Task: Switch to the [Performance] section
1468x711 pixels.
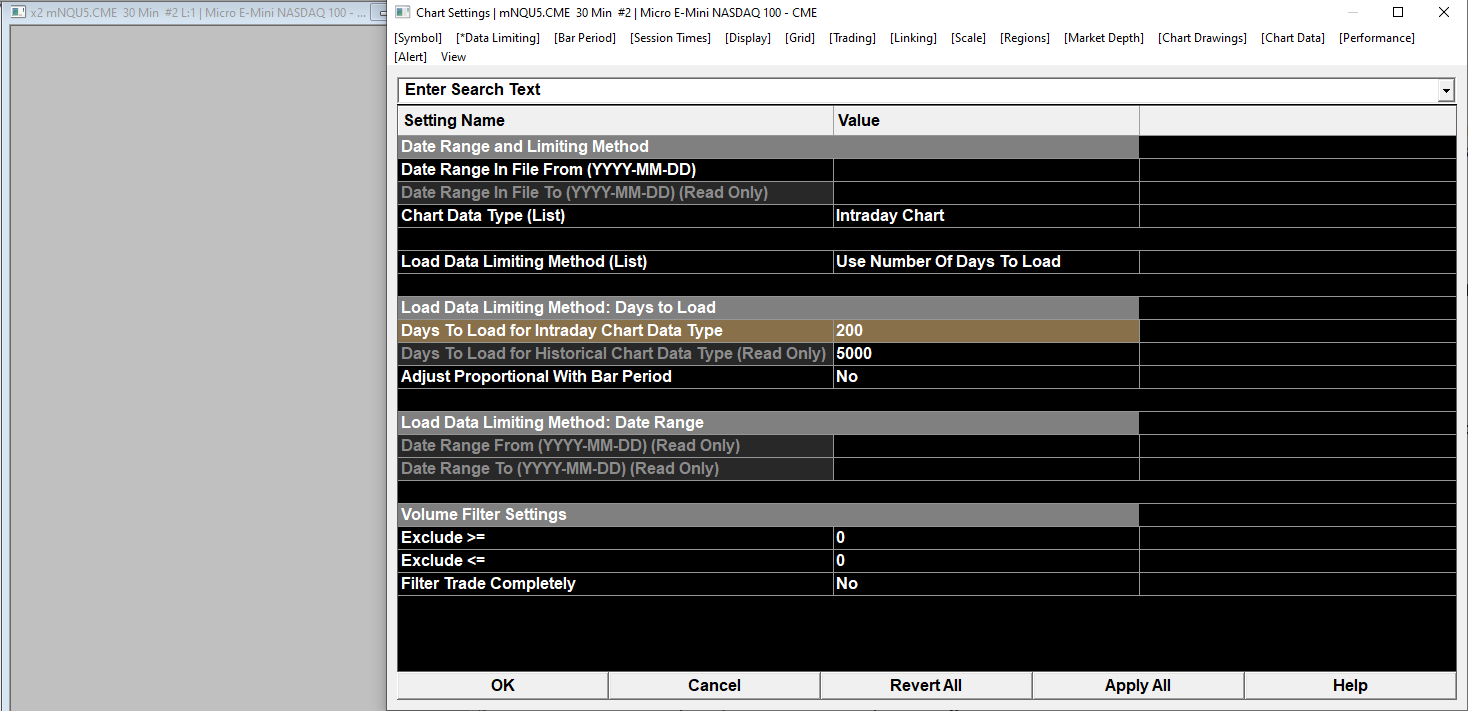Action: 1377,38
